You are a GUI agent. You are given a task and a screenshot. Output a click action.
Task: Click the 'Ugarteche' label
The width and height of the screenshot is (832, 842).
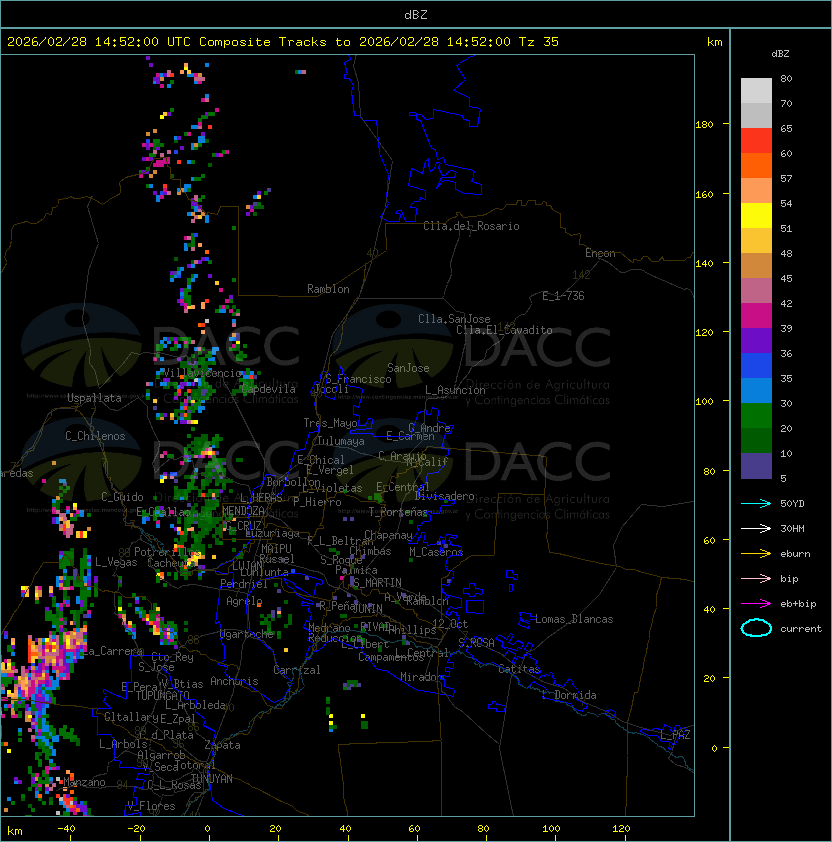(247, 634)
